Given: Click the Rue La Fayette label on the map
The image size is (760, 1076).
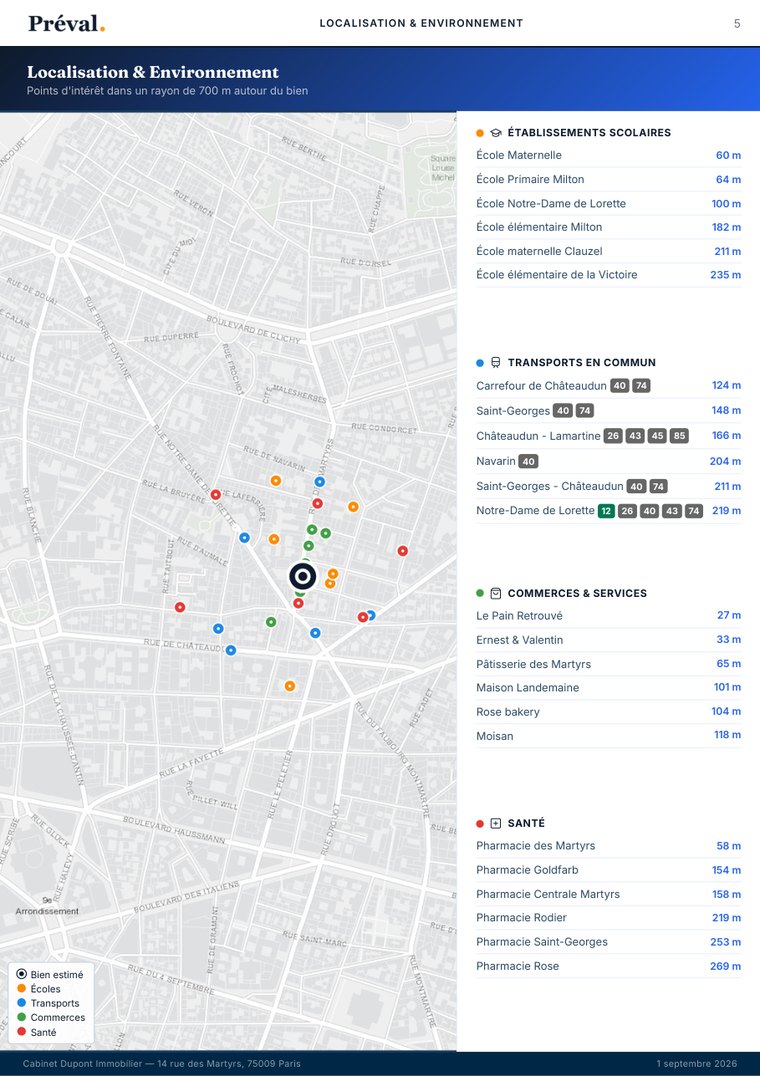Looking at the screenshot, I should coord(191,763).
